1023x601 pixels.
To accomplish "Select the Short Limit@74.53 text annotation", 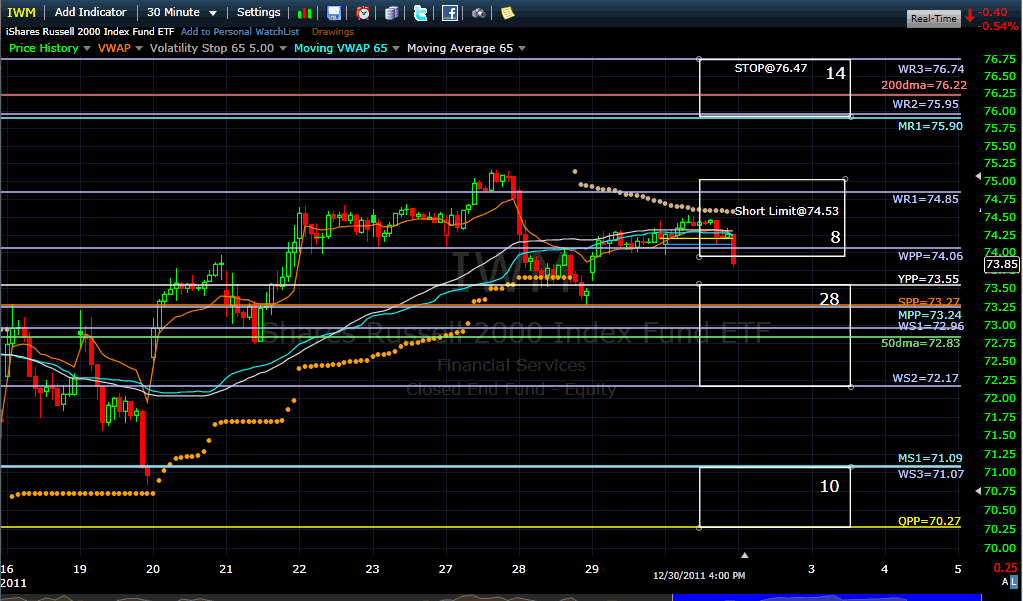I will point(787,211).
